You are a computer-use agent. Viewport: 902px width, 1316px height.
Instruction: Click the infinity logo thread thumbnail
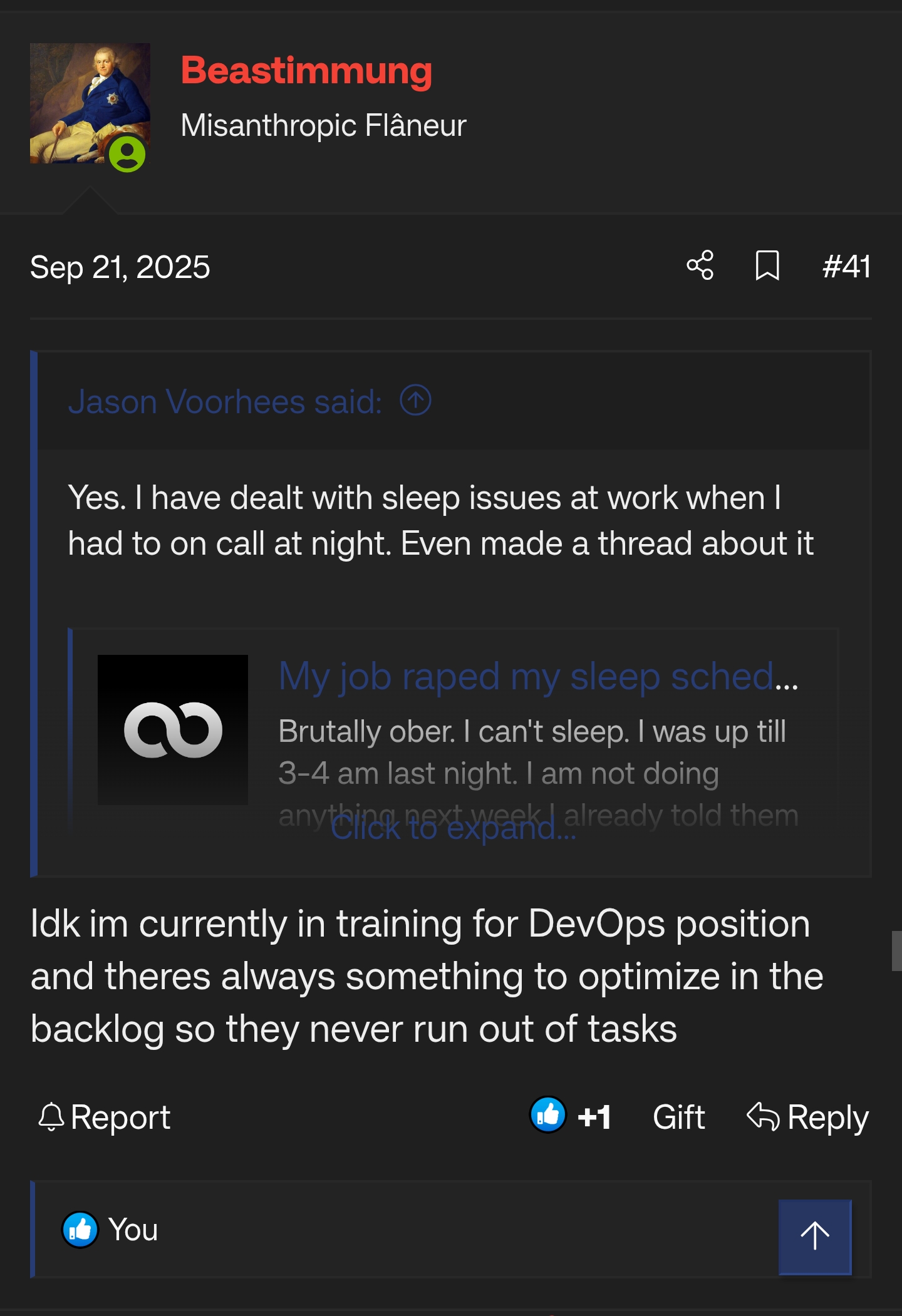pos(174,730)
